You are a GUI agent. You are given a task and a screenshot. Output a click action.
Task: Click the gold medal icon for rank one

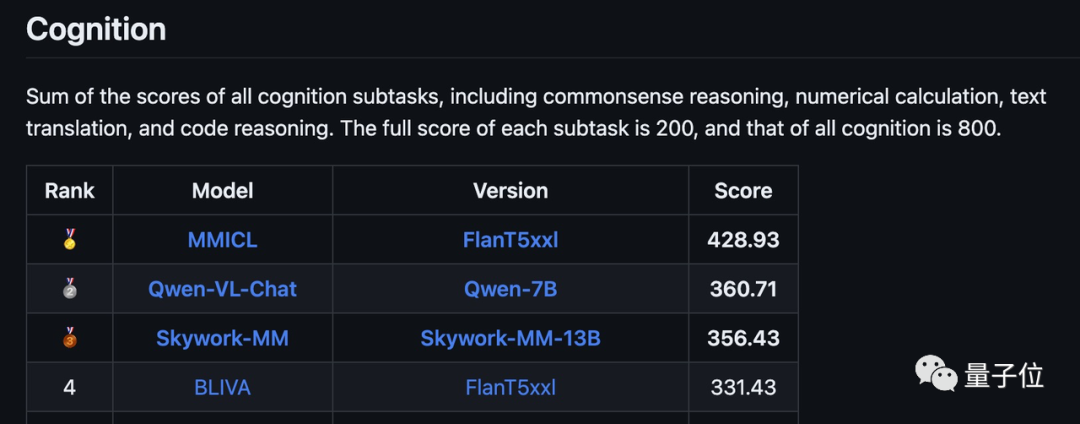pos(70,240)
